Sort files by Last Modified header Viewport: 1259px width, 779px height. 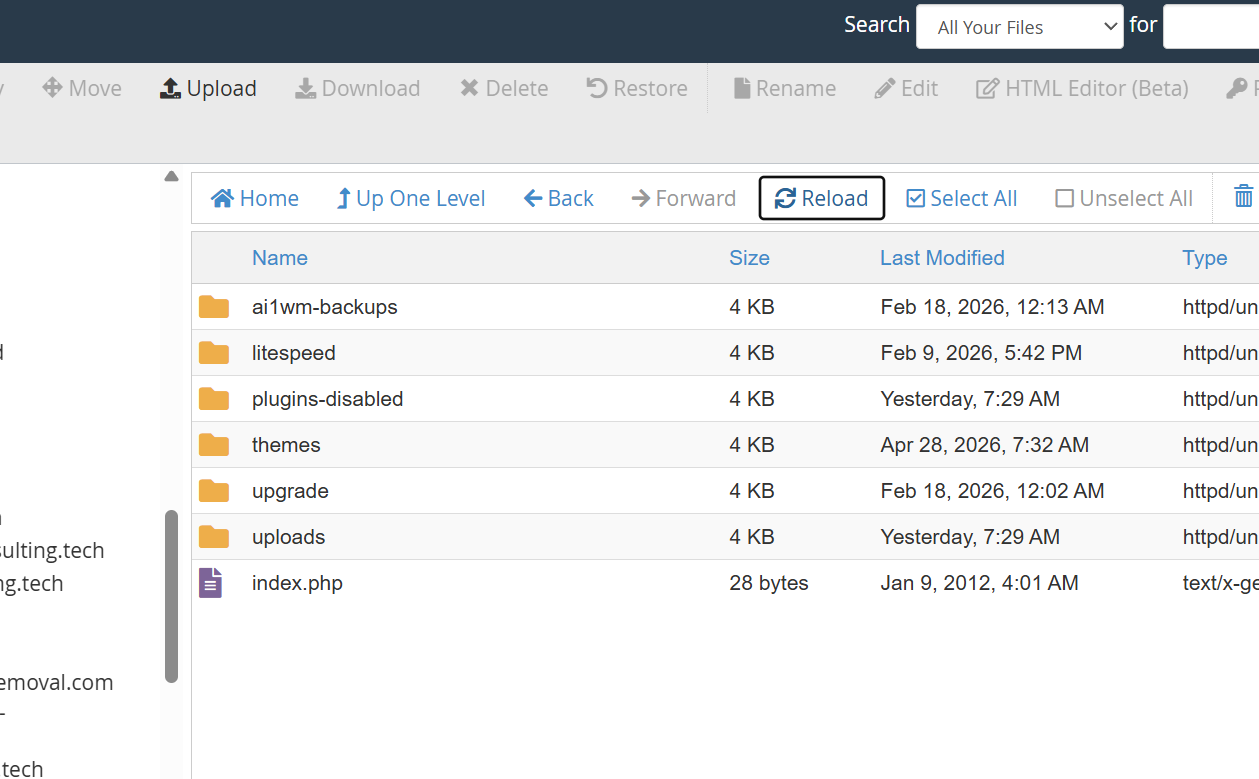[942, 258]
